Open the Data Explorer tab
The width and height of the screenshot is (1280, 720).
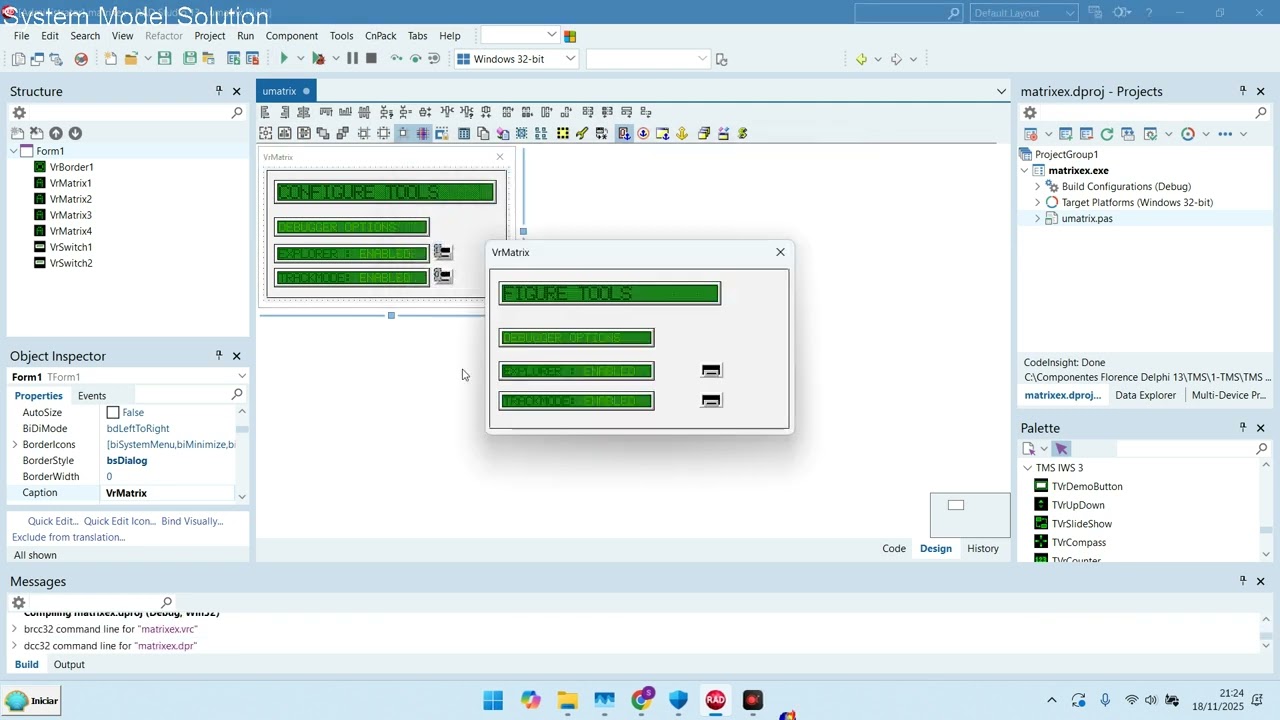(x=1146, y=395)
